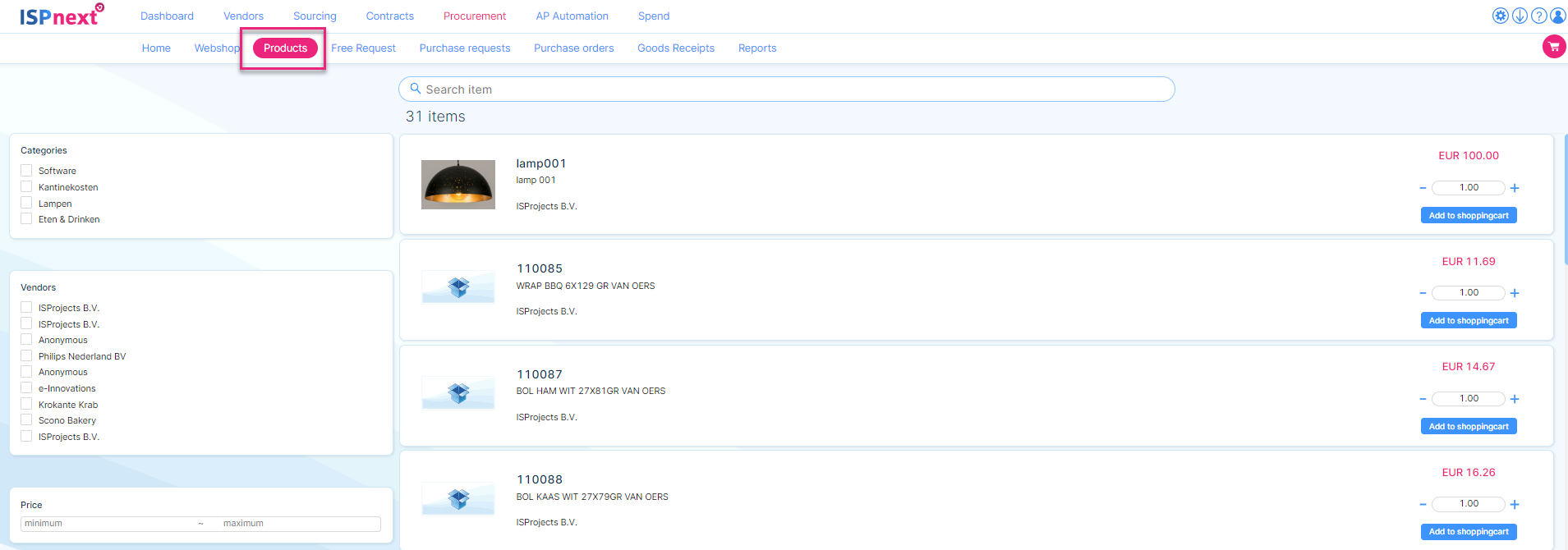
Task: Open the Procurement top menu
Action: click(x=474, y=16)
